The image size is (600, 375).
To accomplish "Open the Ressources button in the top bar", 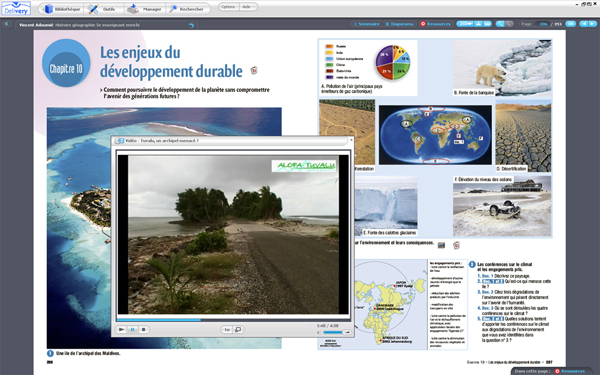I will point(435,24).
